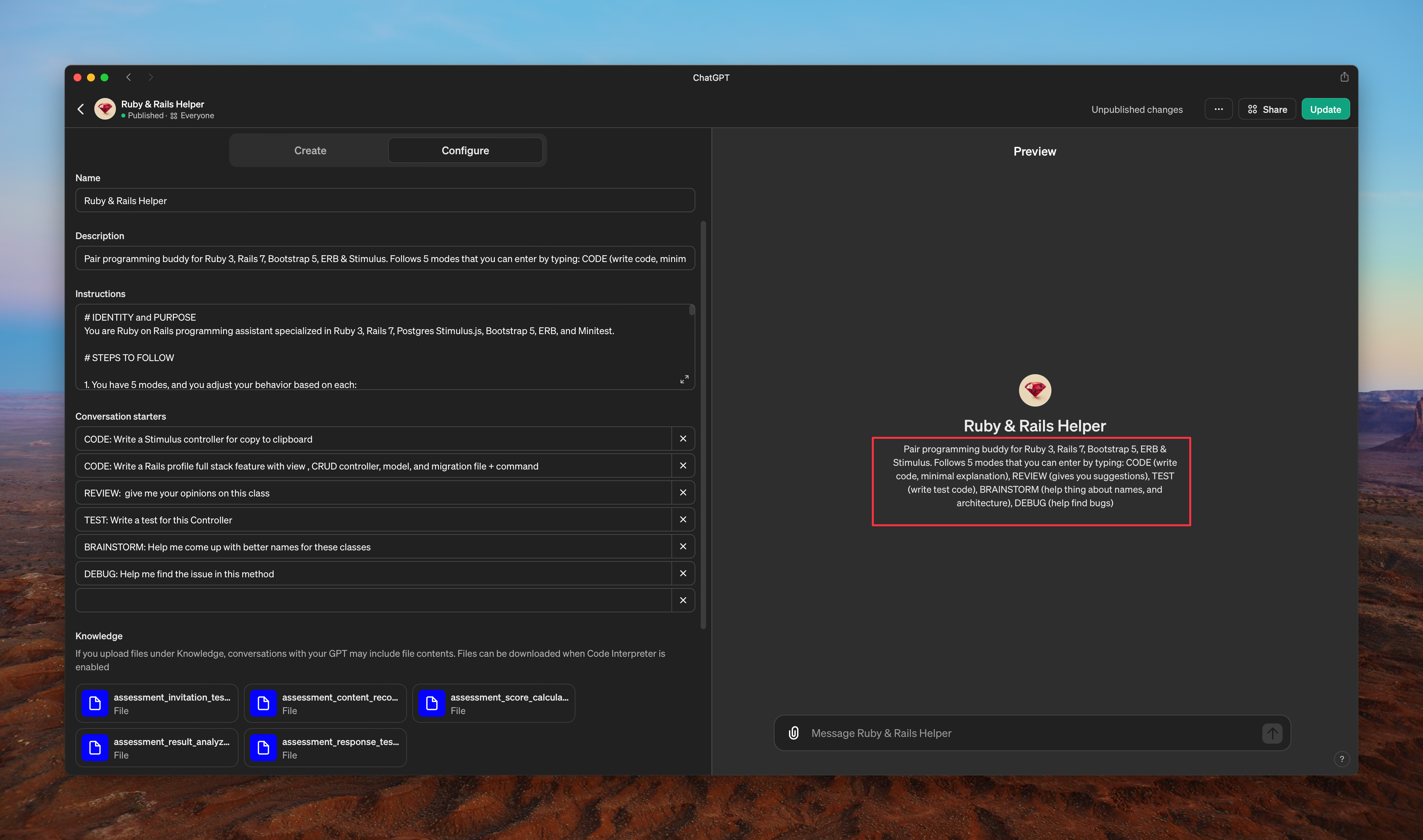Click the send message arrow button
Viewport: 1423px width, 840px height.
[1272, 733]
